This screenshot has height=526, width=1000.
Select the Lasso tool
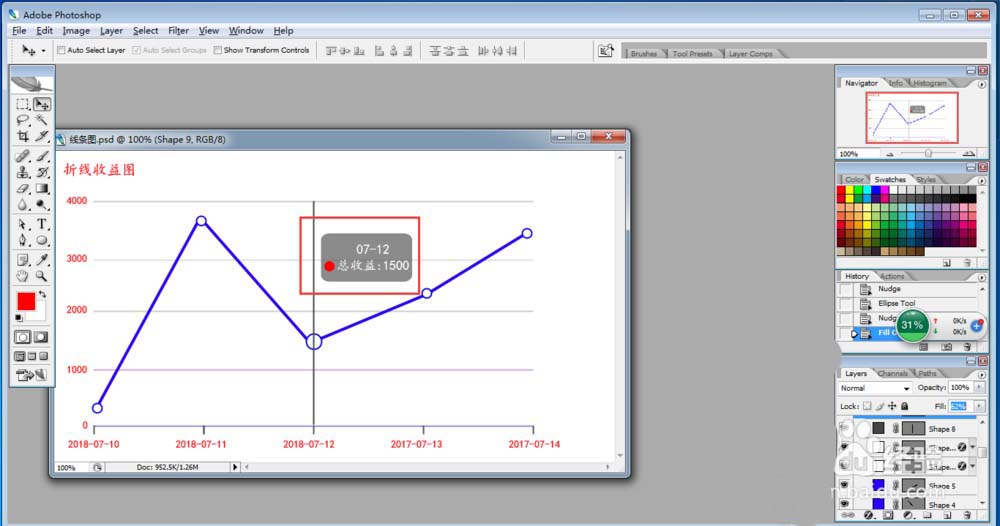point(22,120)
